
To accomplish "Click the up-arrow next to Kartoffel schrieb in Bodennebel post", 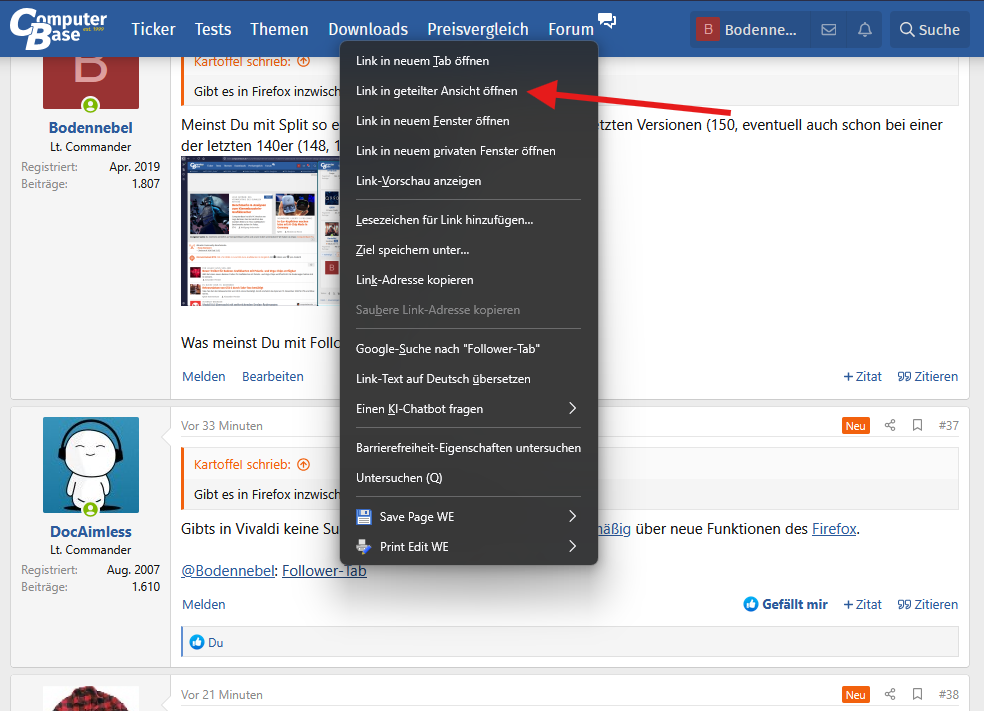I will pos(304,61).
